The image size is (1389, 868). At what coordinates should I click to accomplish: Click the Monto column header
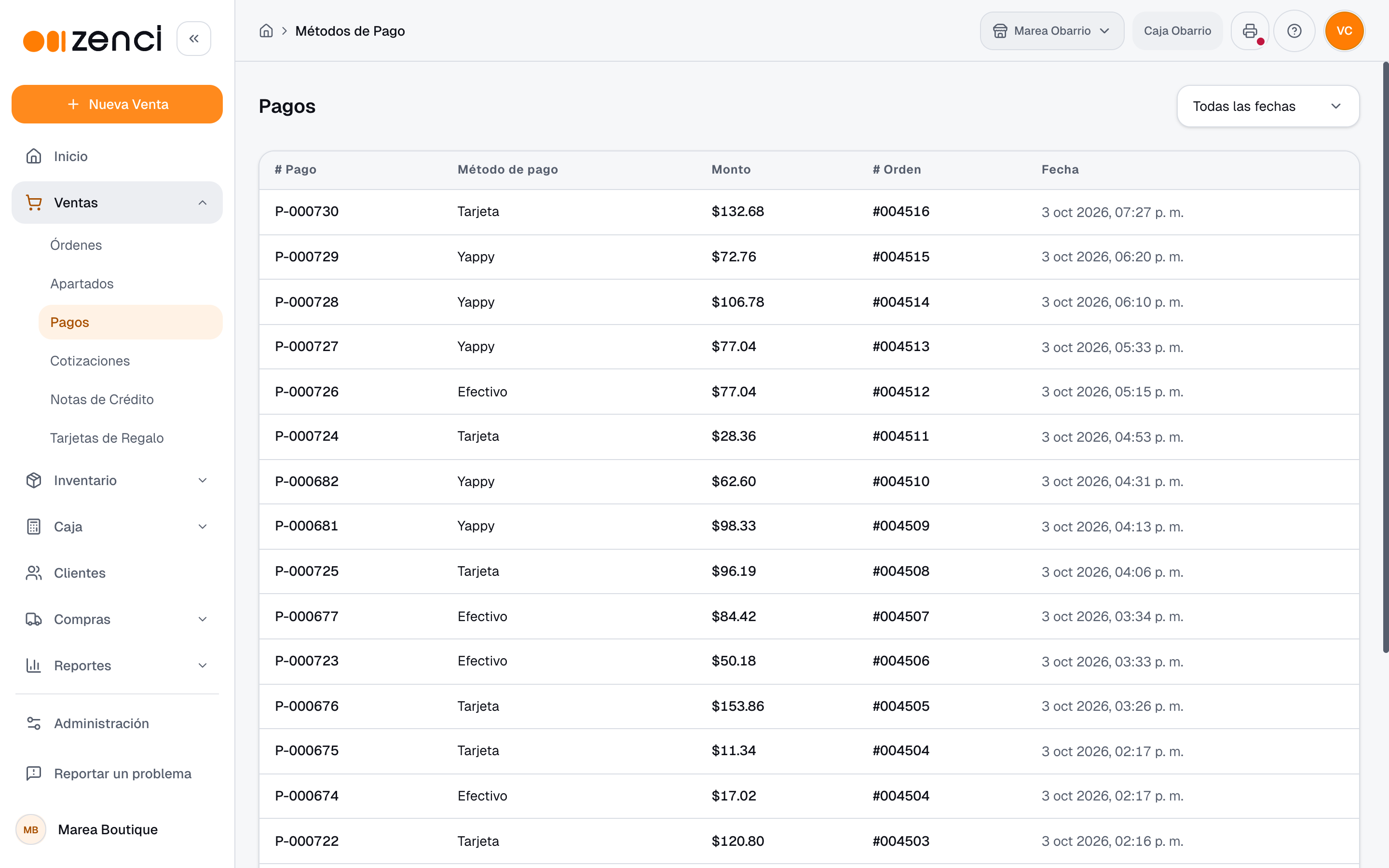click(731, 169)
